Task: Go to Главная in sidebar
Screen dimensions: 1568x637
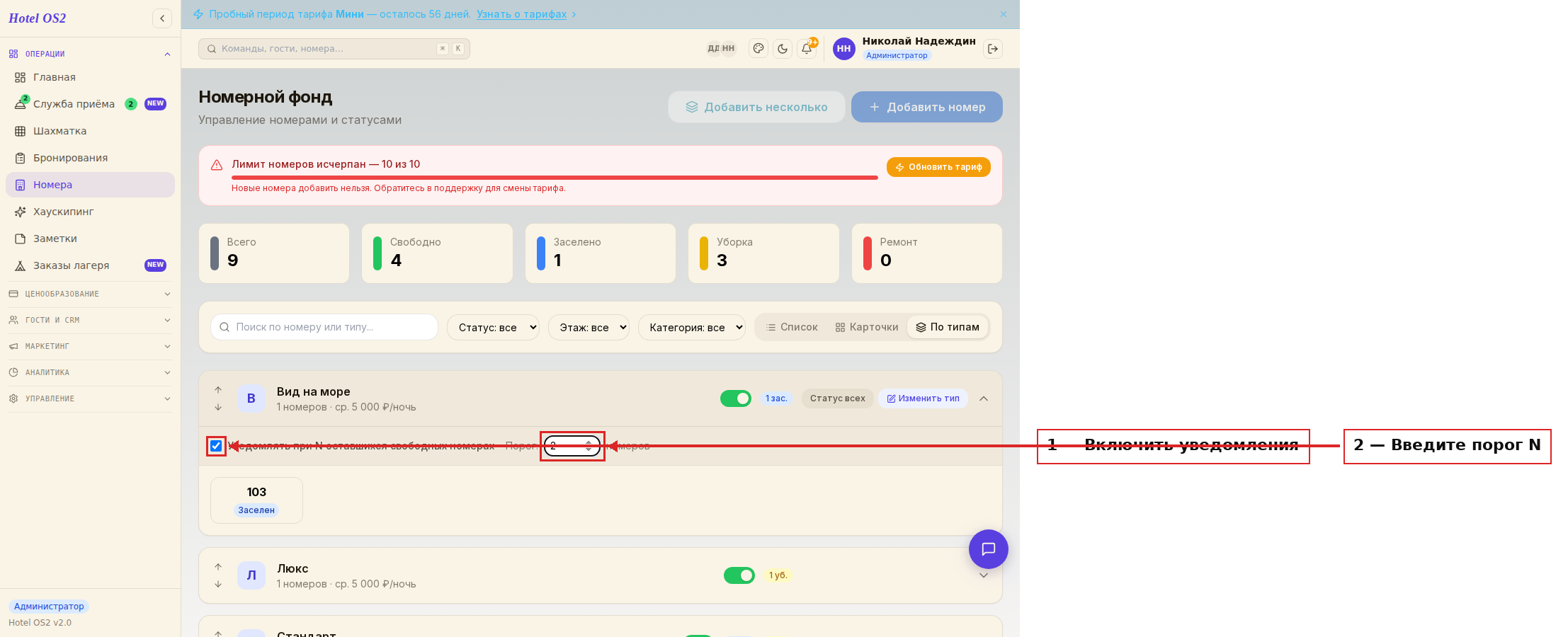Action: click(x=90, y=77)
